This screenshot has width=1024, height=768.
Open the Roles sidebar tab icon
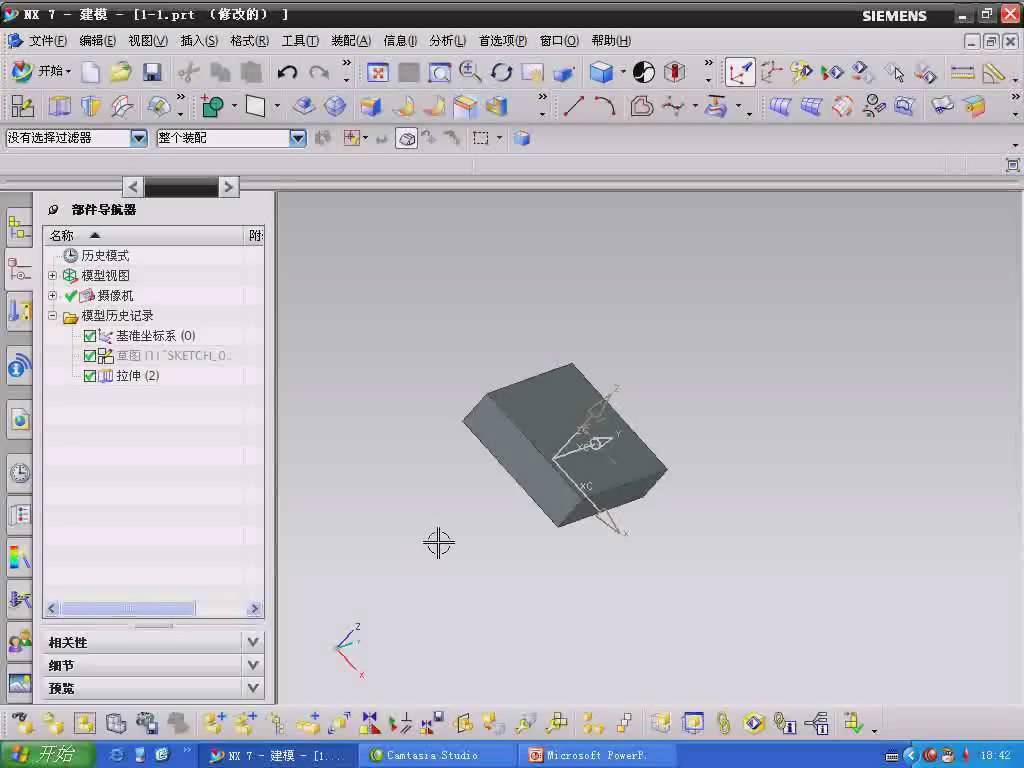tap(20, 643)
